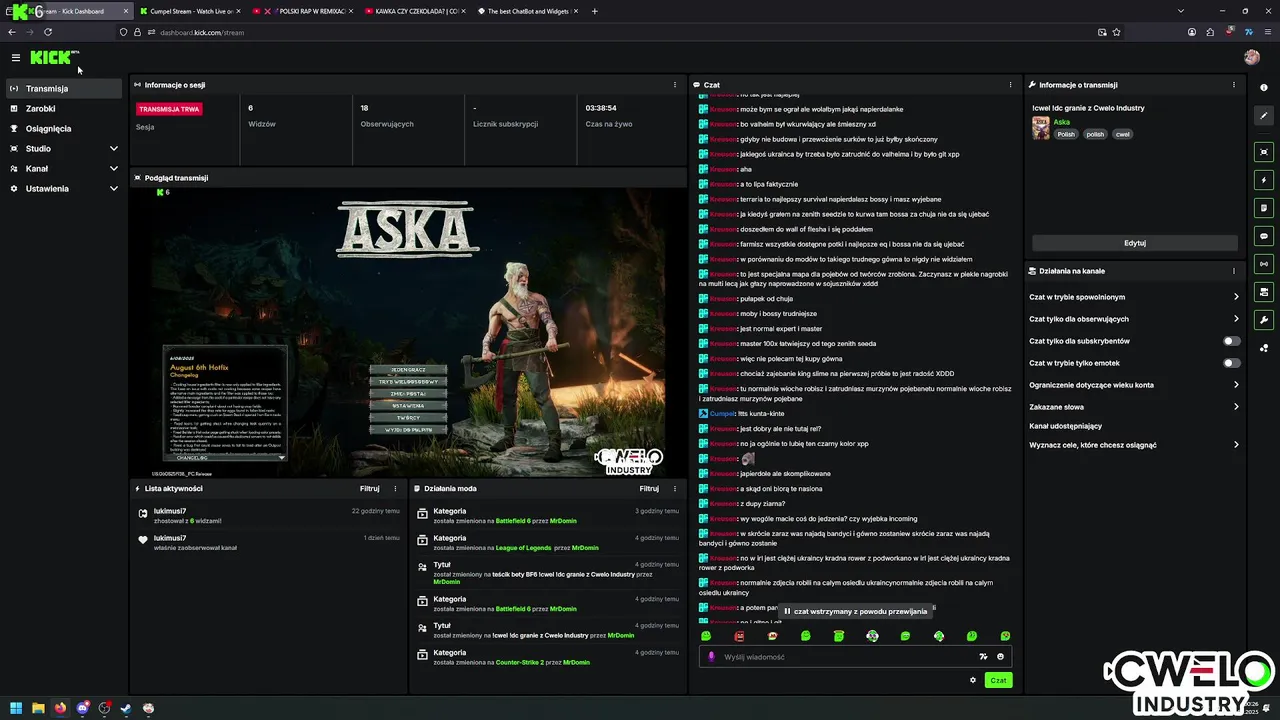
Task: Toggle the chat bubble widget icon in right rail
Action: tap(1264, 236)
